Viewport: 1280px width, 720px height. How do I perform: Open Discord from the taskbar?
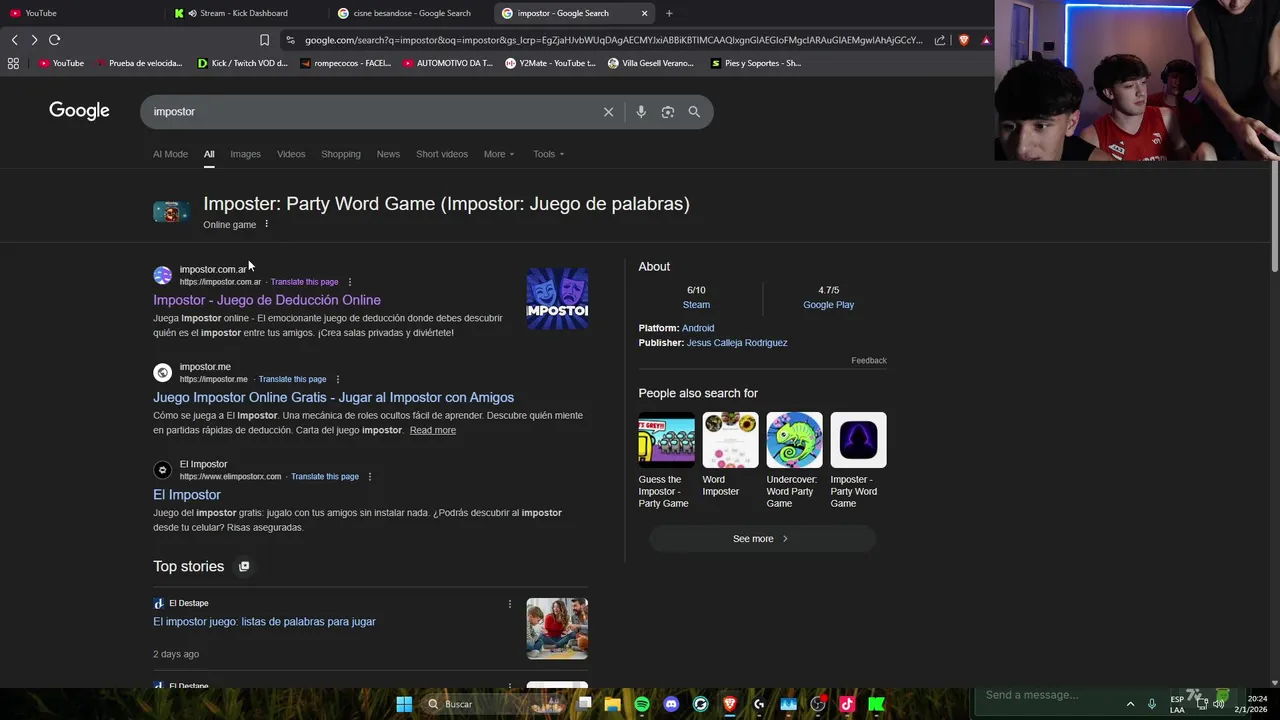671,704
